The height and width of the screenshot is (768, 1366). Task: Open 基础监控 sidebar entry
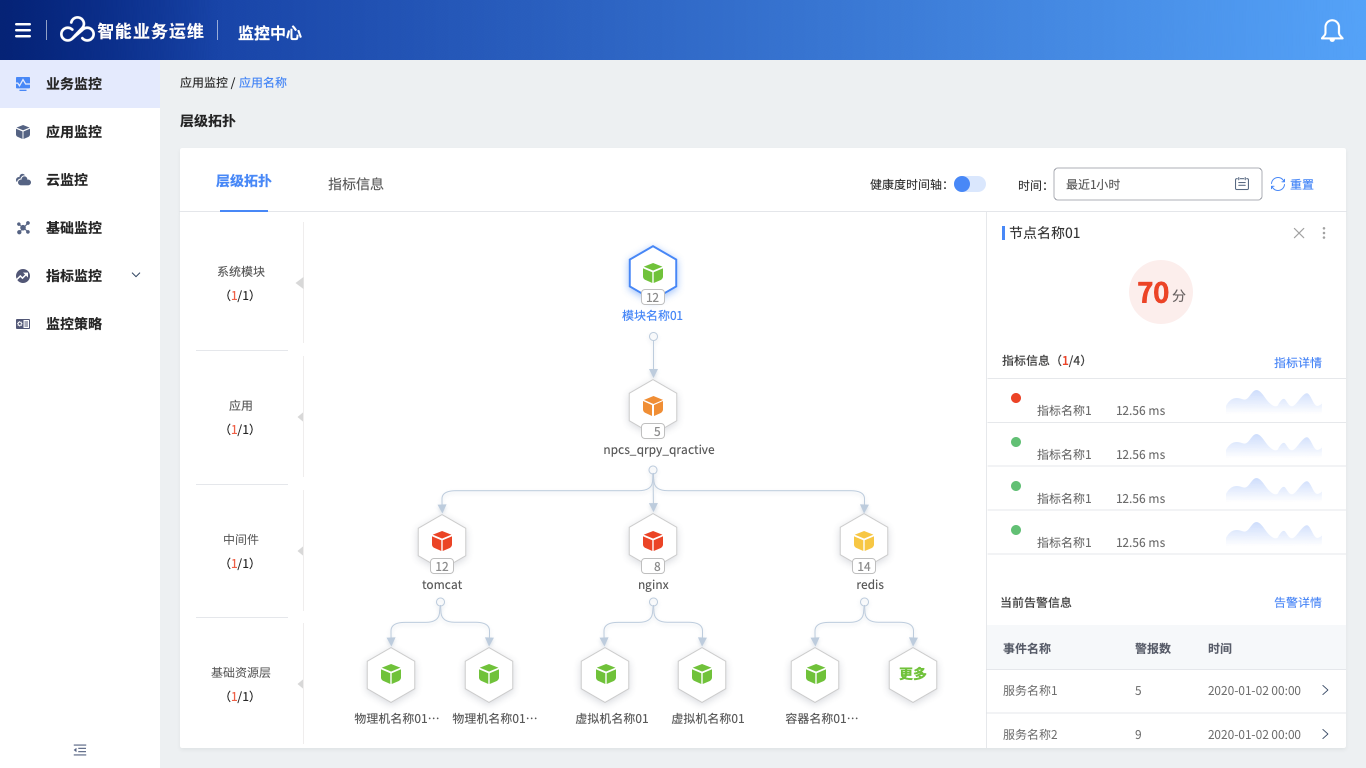(x=80, y=228)
